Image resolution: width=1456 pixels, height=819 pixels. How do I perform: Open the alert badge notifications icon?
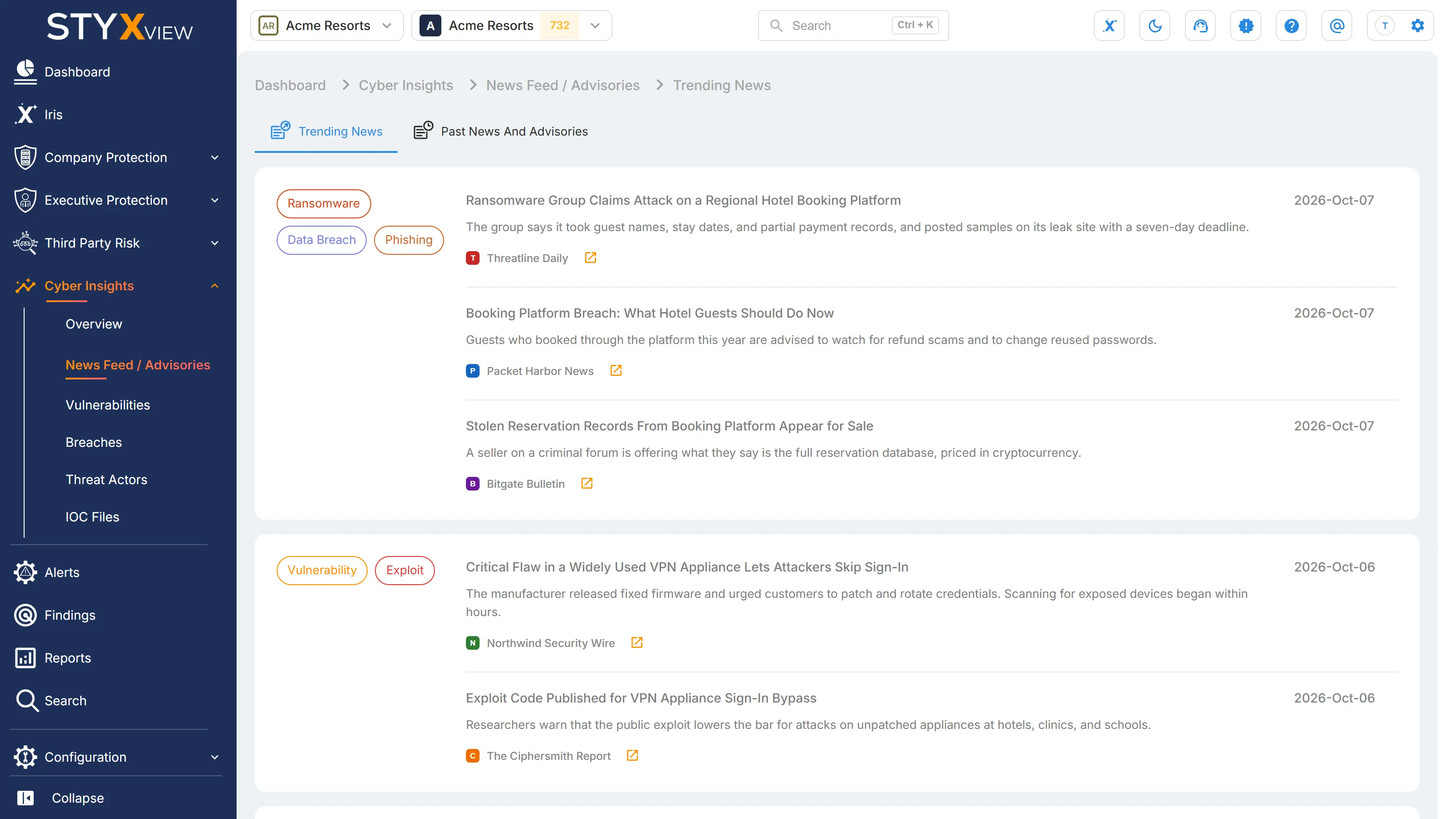1246,25
